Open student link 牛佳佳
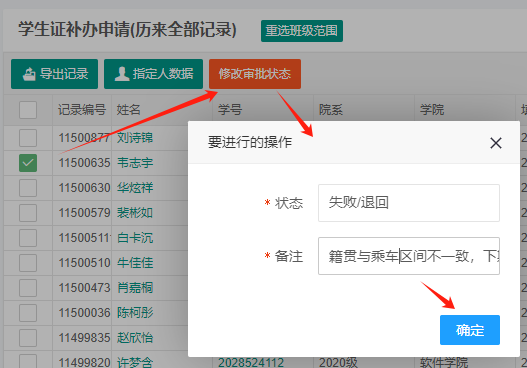Image resolution: width=527 pixels, height=368 pixels. tap(135, 262)
